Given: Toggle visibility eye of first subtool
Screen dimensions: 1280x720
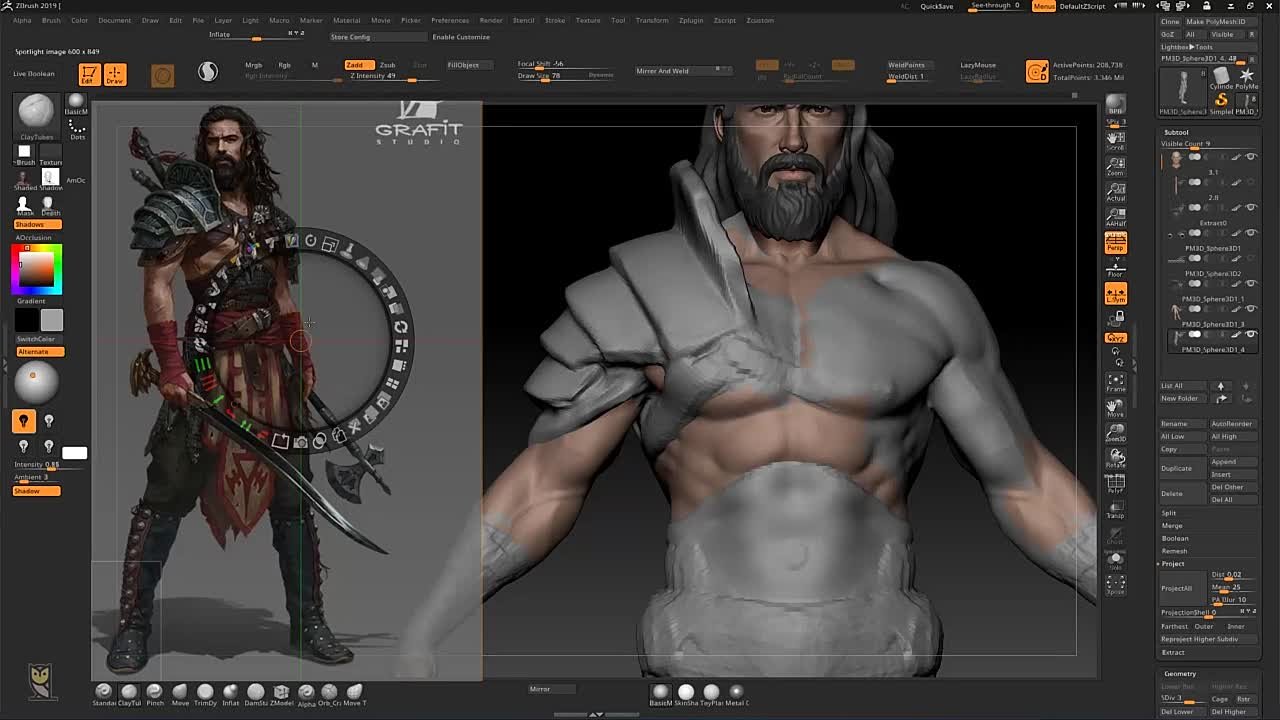Looking at the screenshot, I should click(x=1251, y=157).
